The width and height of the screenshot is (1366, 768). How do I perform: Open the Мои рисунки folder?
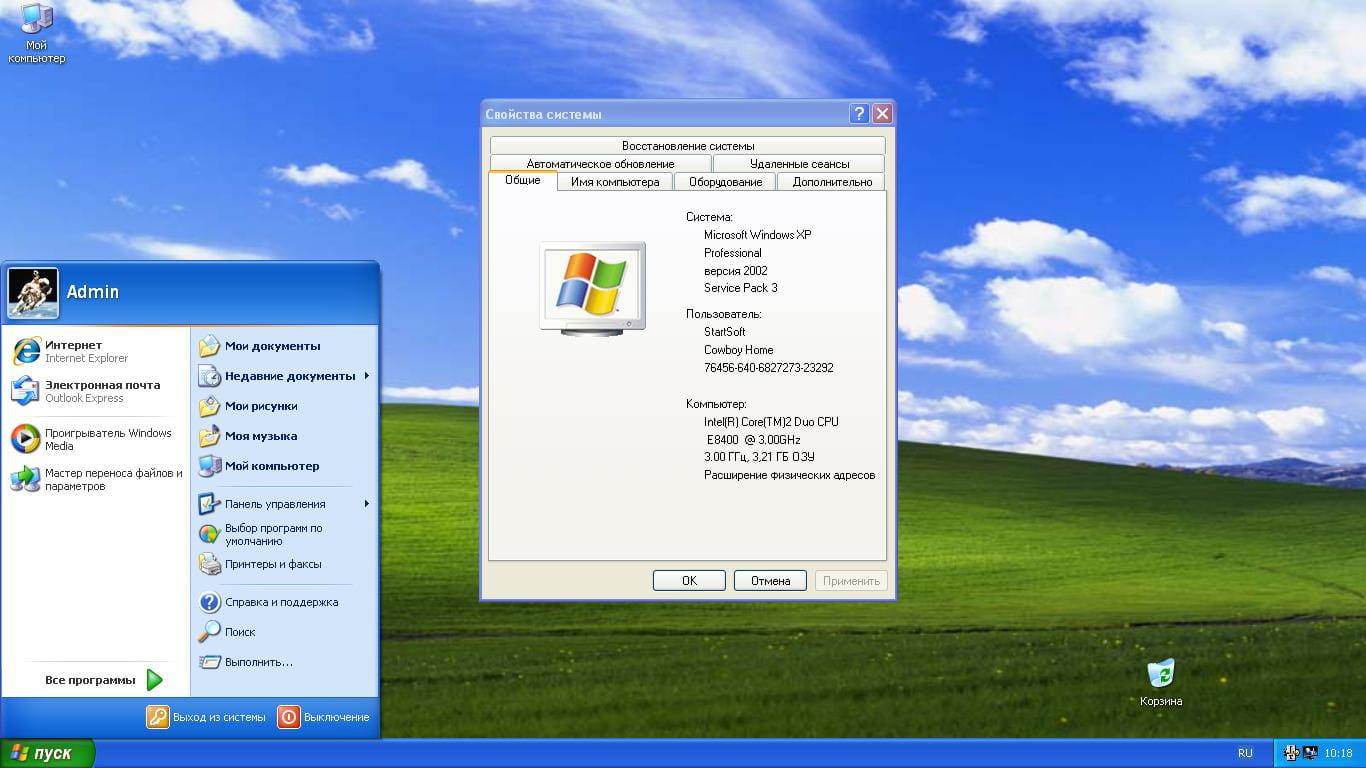(248, 406)
